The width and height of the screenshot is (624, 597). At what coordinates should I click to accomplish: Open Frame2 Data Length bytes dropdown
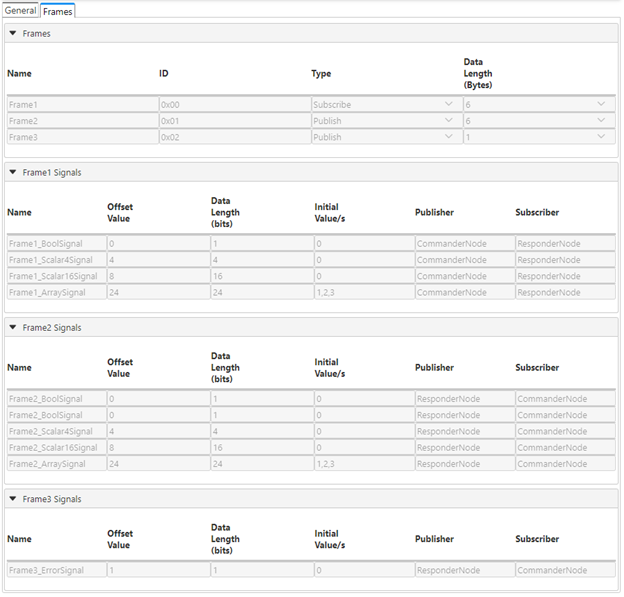539,121
